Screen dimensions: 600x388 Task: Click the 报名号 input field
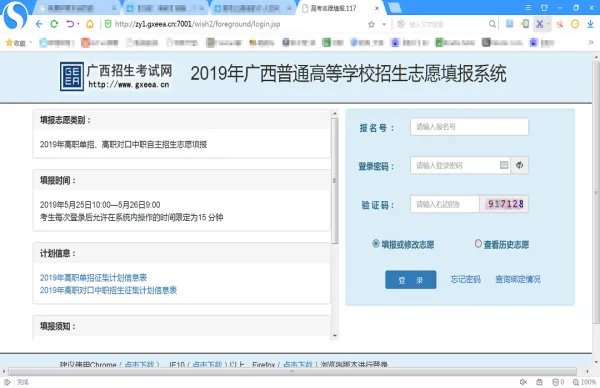coord(469,127)
